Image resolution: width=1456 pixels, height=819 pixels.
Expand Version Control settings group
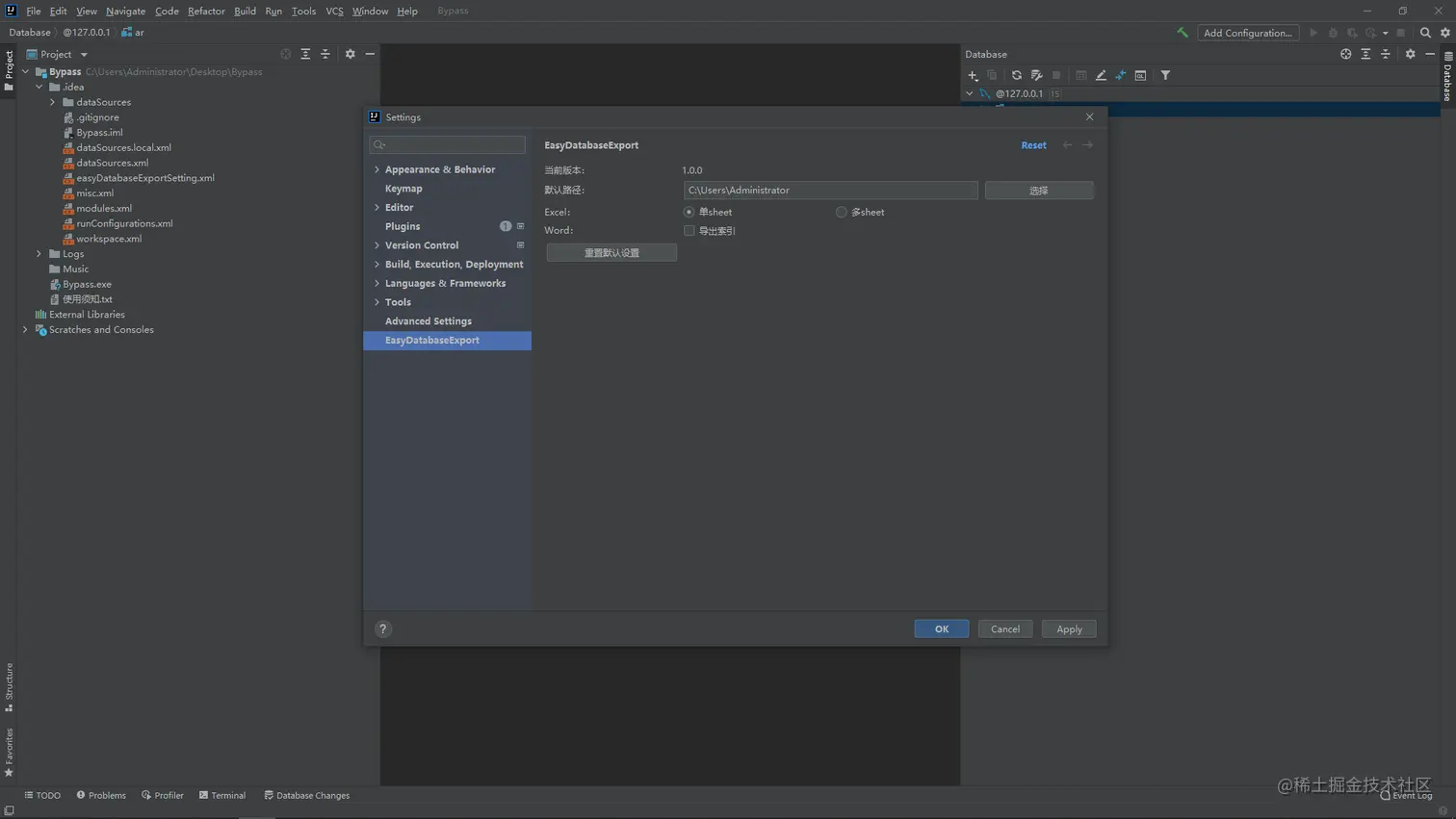pos(377,245)
